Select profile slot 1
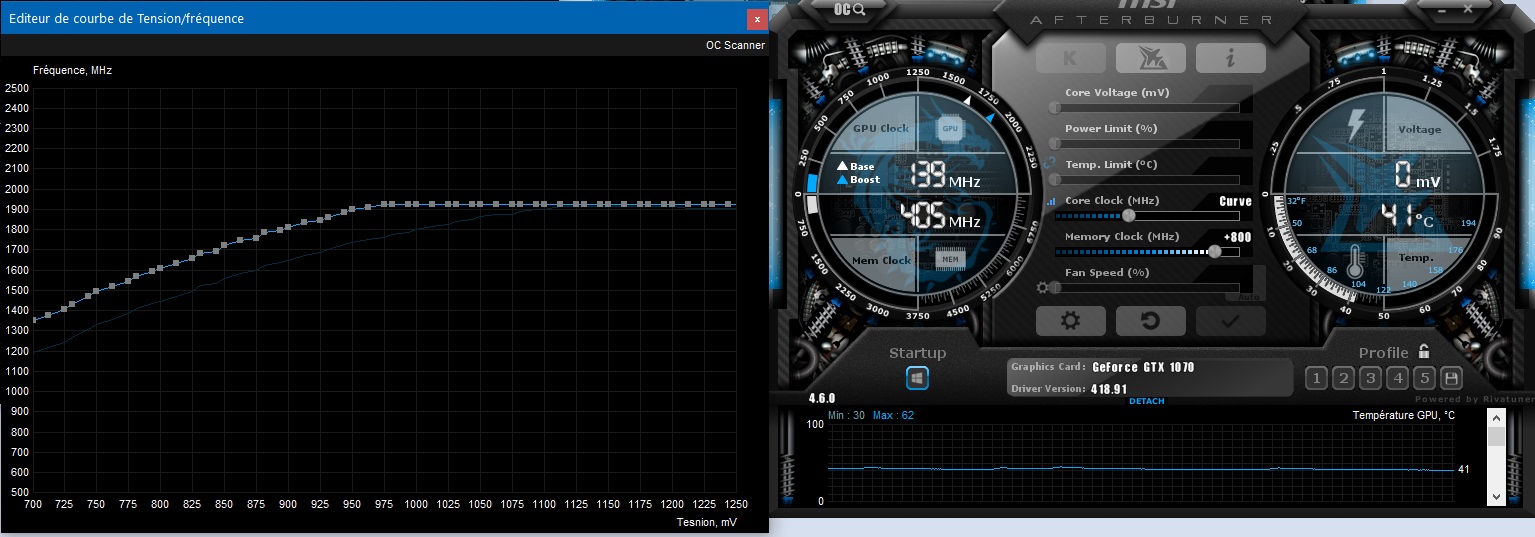The height and width of the screenshot is (537, 1535). 1316,378
